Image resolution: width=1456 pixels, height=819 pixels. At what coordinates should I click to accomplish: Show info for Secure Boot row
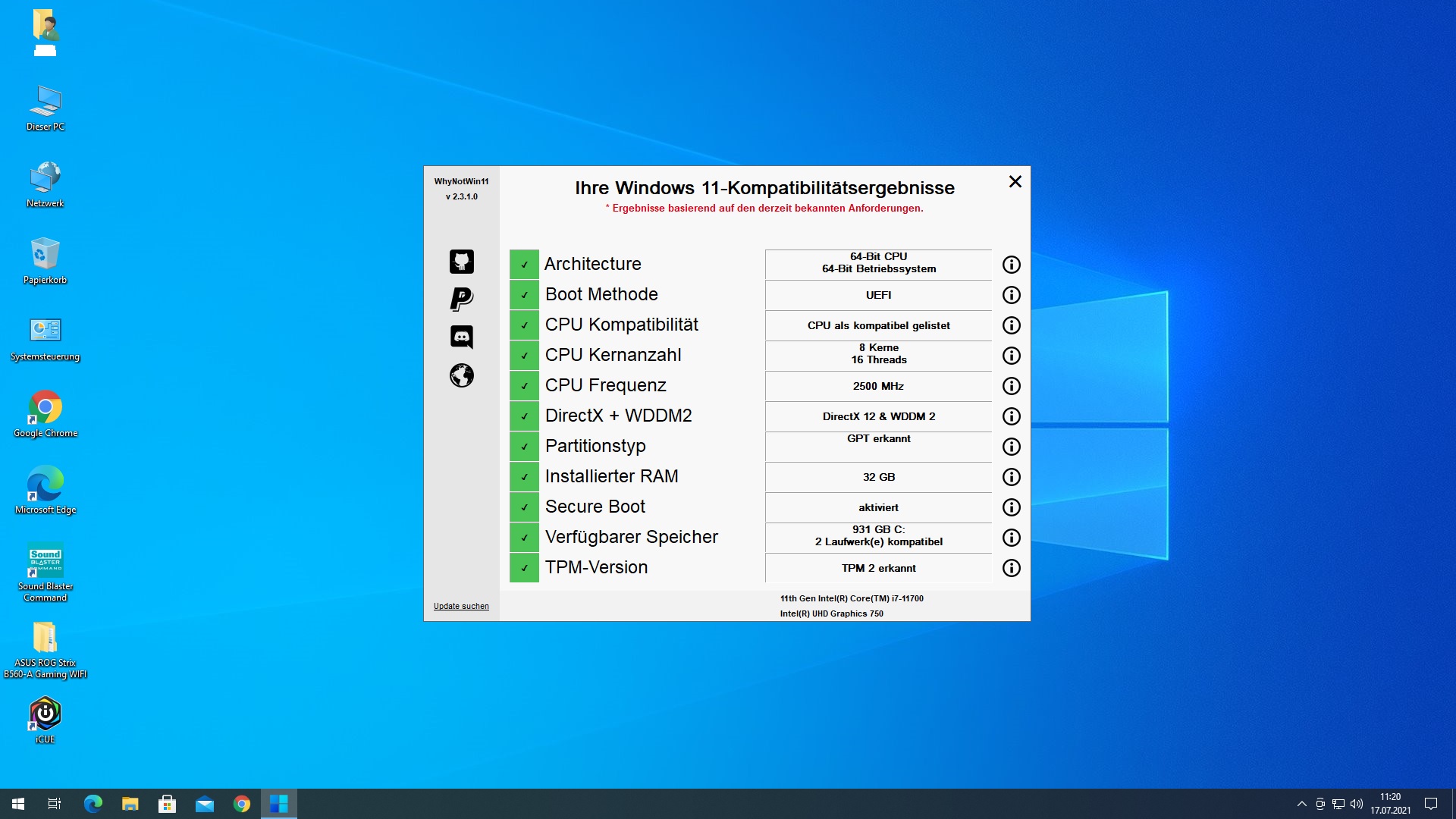click(x=1011, y=507)
